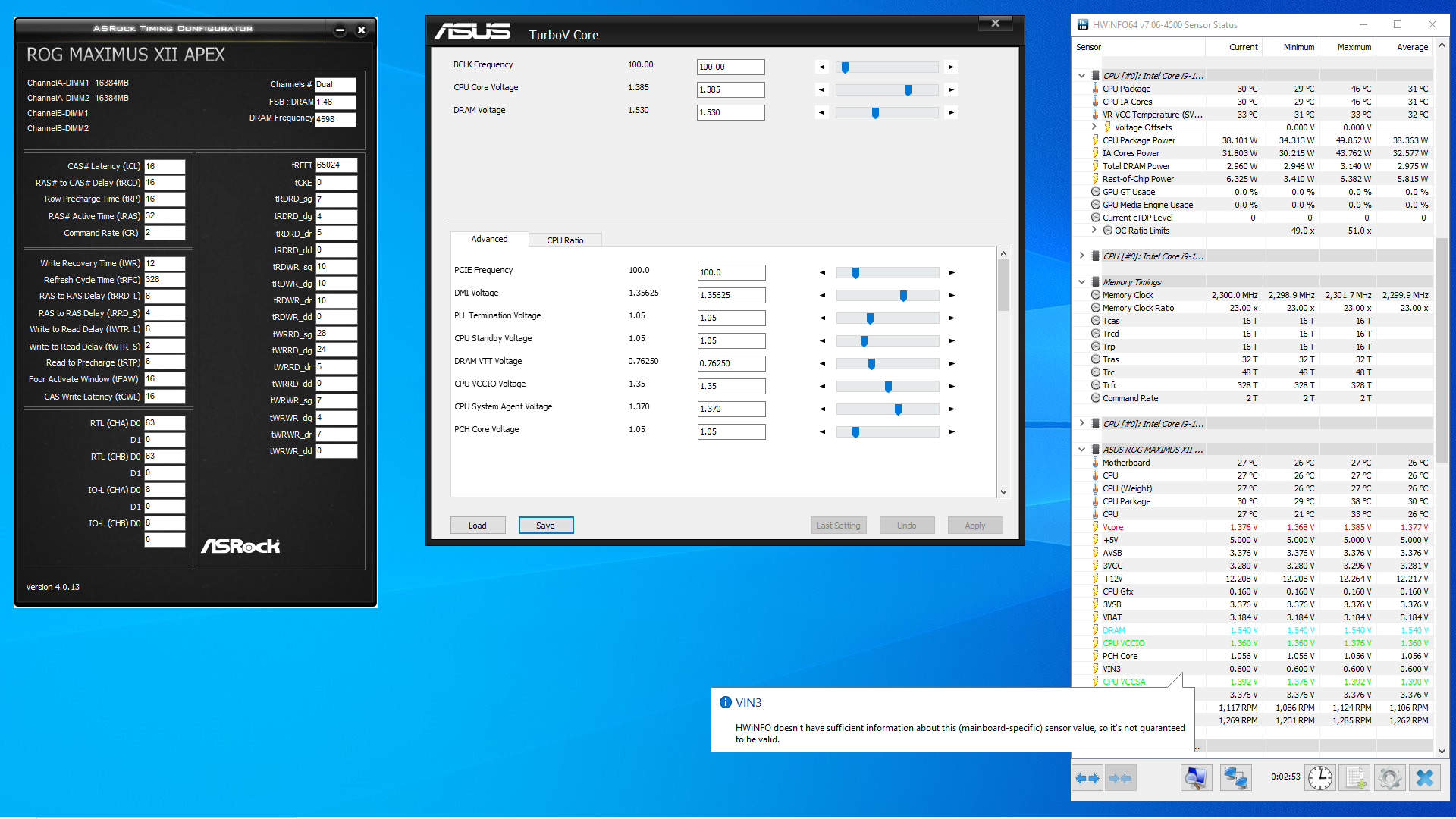Increase CPU Core Voltage with right arrow
Viewport: 1456px width, 819px height.
coord(951,89)
